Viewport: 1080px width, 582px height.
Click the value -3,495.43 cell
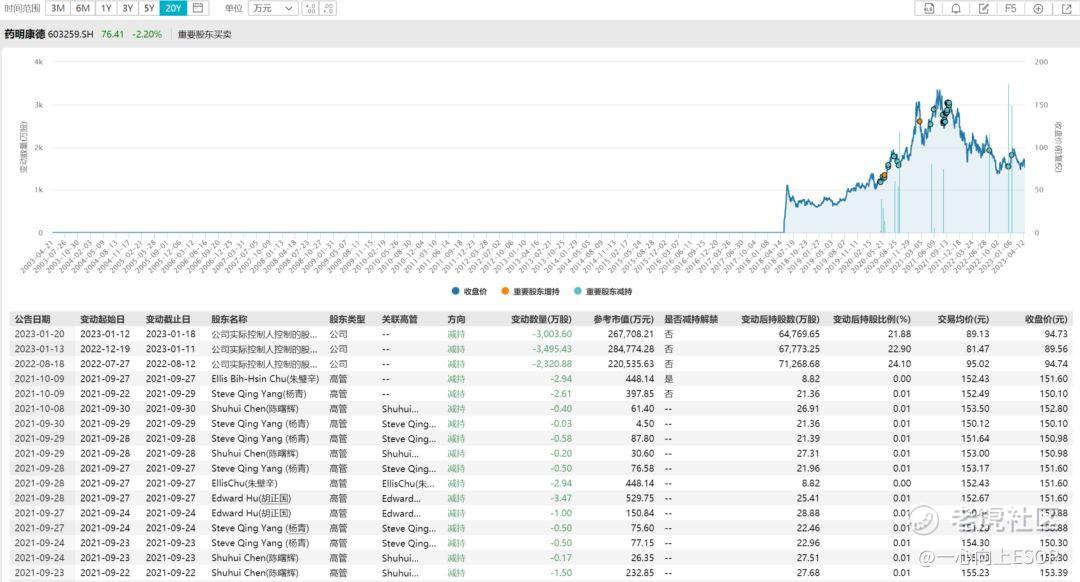click(x=552, y=349)
